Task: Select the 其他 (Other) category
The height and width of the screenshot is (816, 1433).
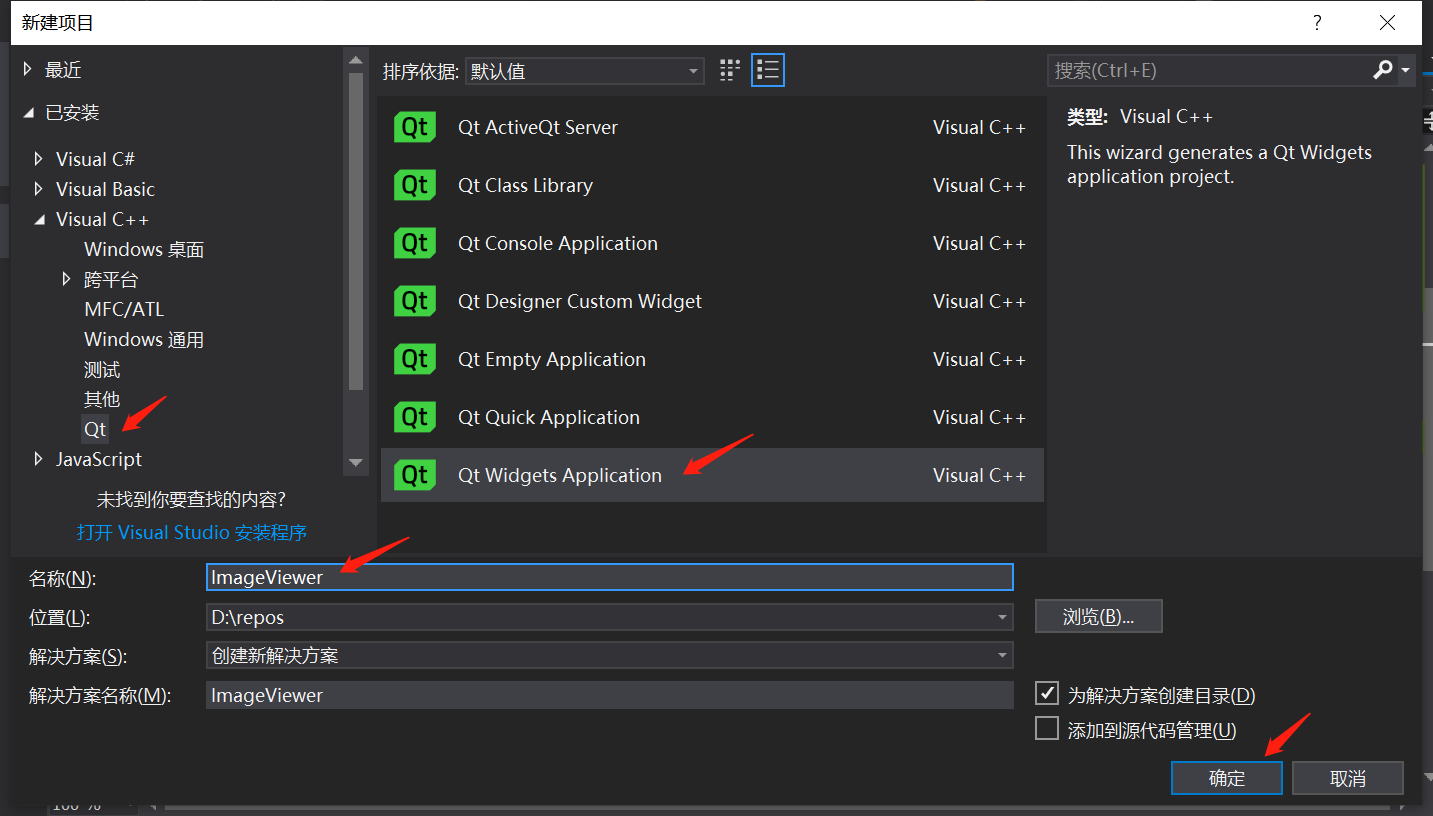Action: [102, 399]
